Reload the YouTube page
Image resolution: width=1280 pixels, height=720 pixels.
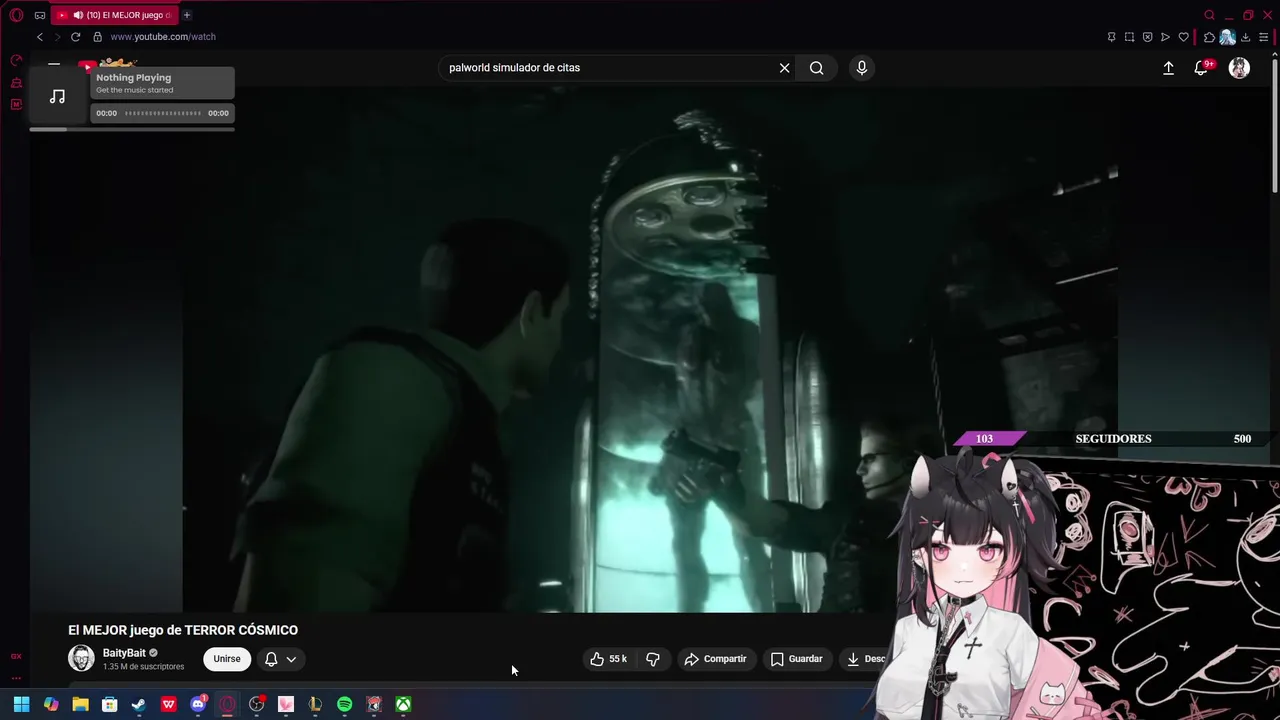pyautogui.click(x=75, y=37)
